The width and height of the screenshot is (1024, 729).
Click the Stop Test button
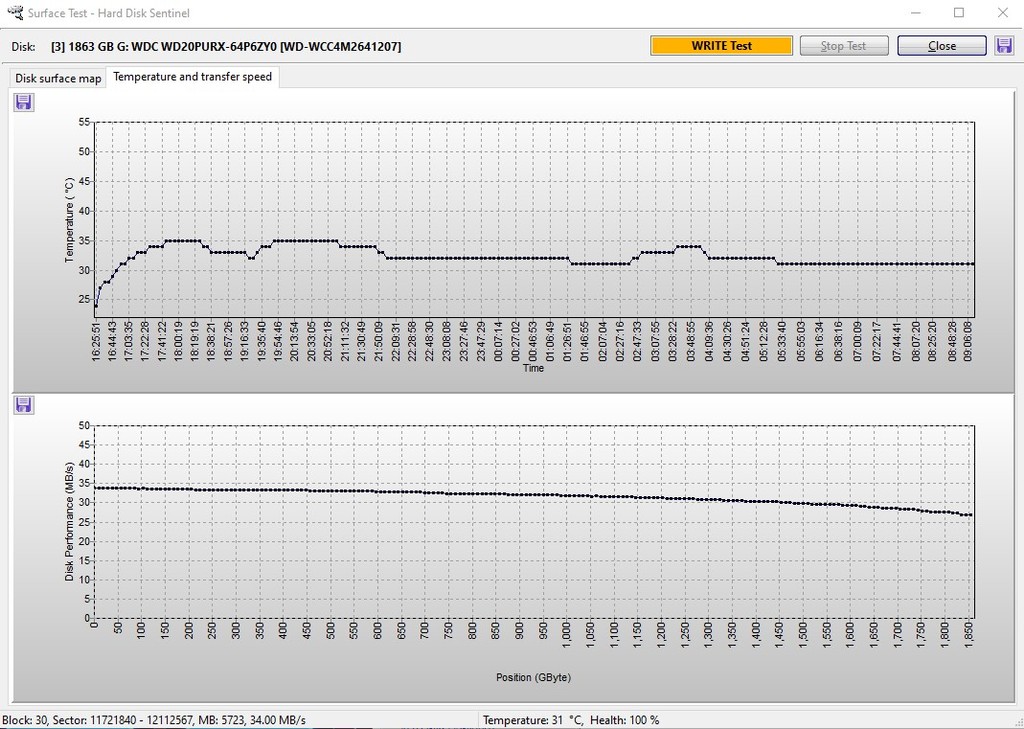(844, 46)
